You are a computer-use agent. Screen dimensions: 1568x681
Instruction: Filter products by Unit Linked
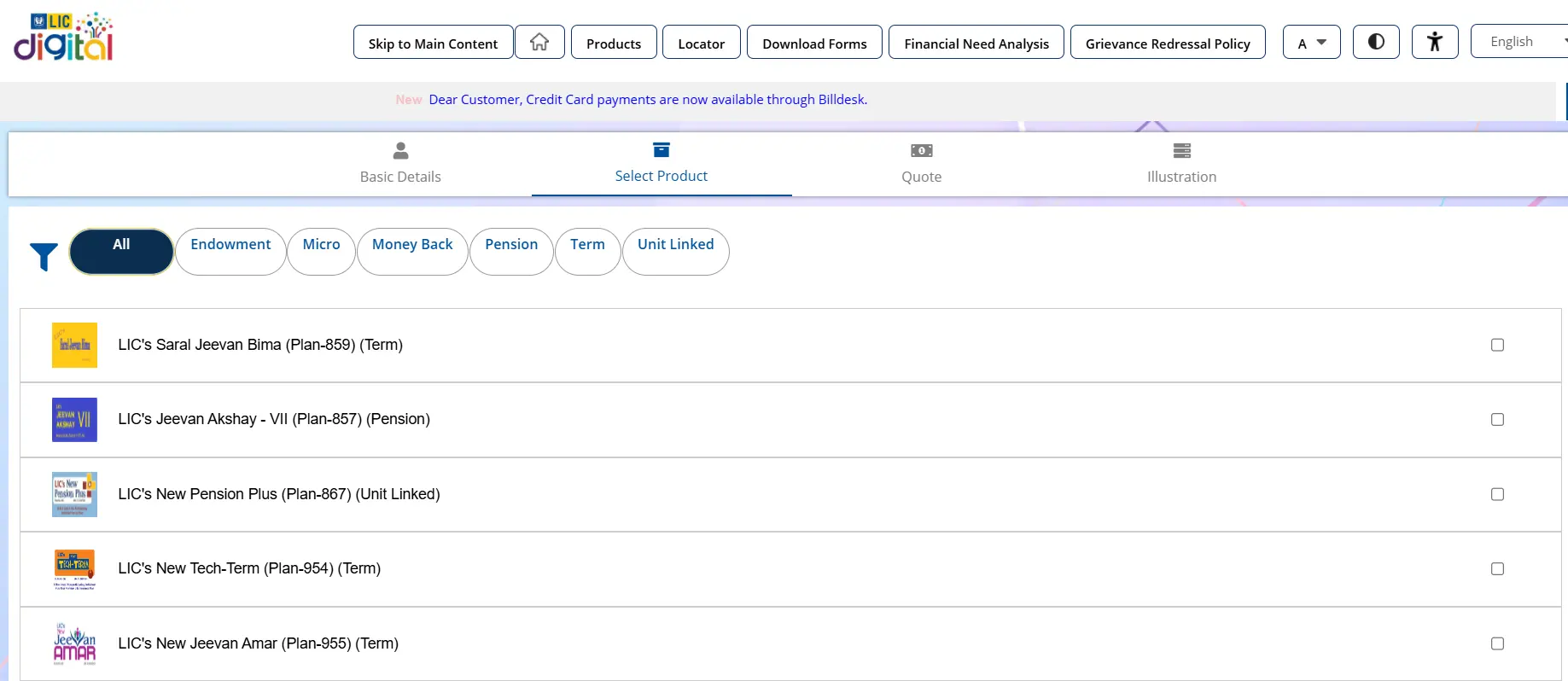pos(675,252)
